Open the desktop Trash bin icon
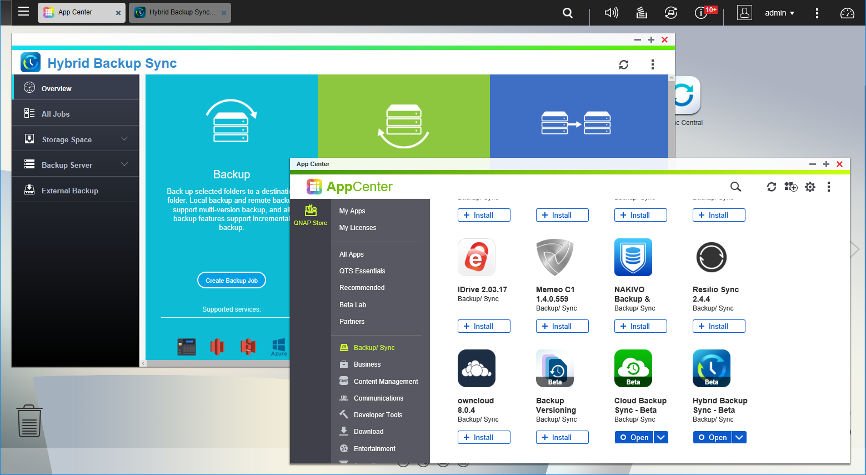Viewport: 866px width, 475px height. (x=29, y=420)
